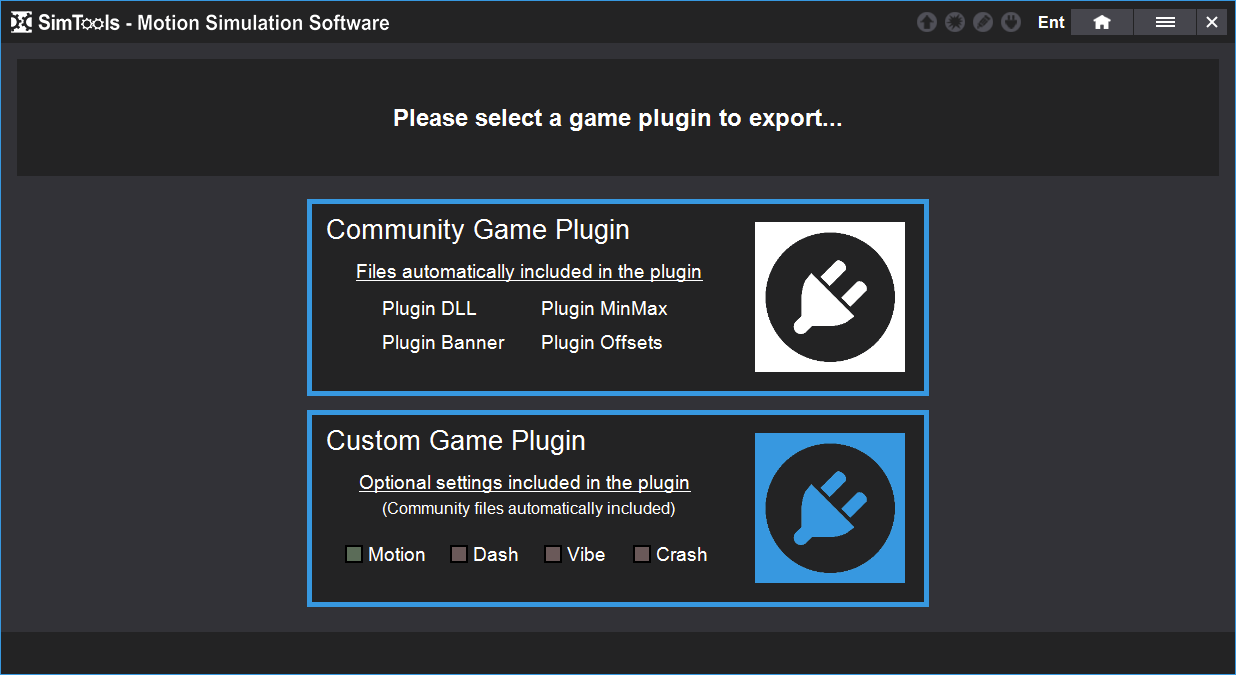Enable the Motion checkbox
The image size is (1236, 675).
pos(353,554)
